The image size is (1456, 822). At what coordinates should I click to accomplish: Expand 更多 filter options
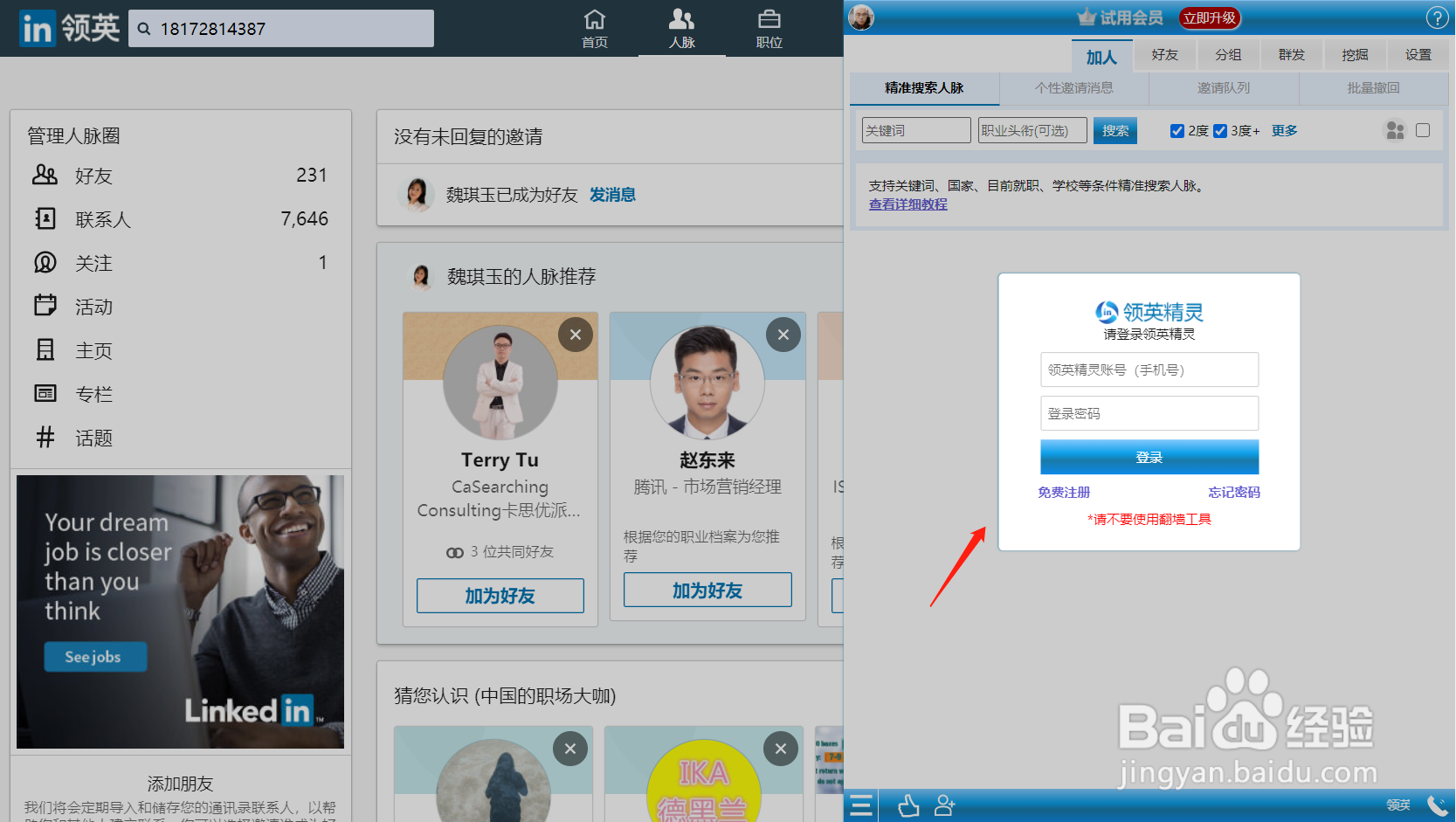pyautogui.click(x=1284, y=131)
